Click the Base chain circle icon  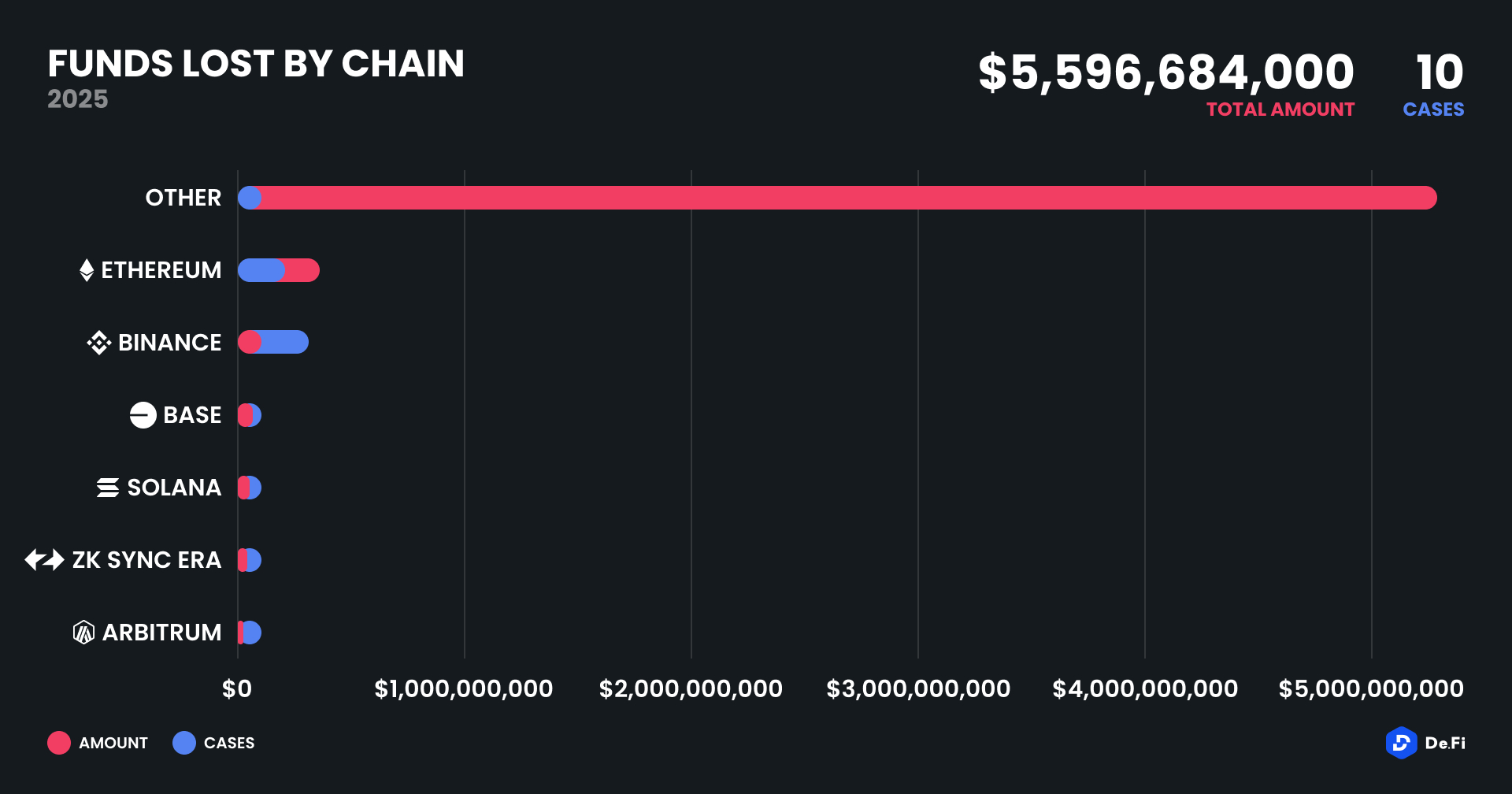(143, 415)
